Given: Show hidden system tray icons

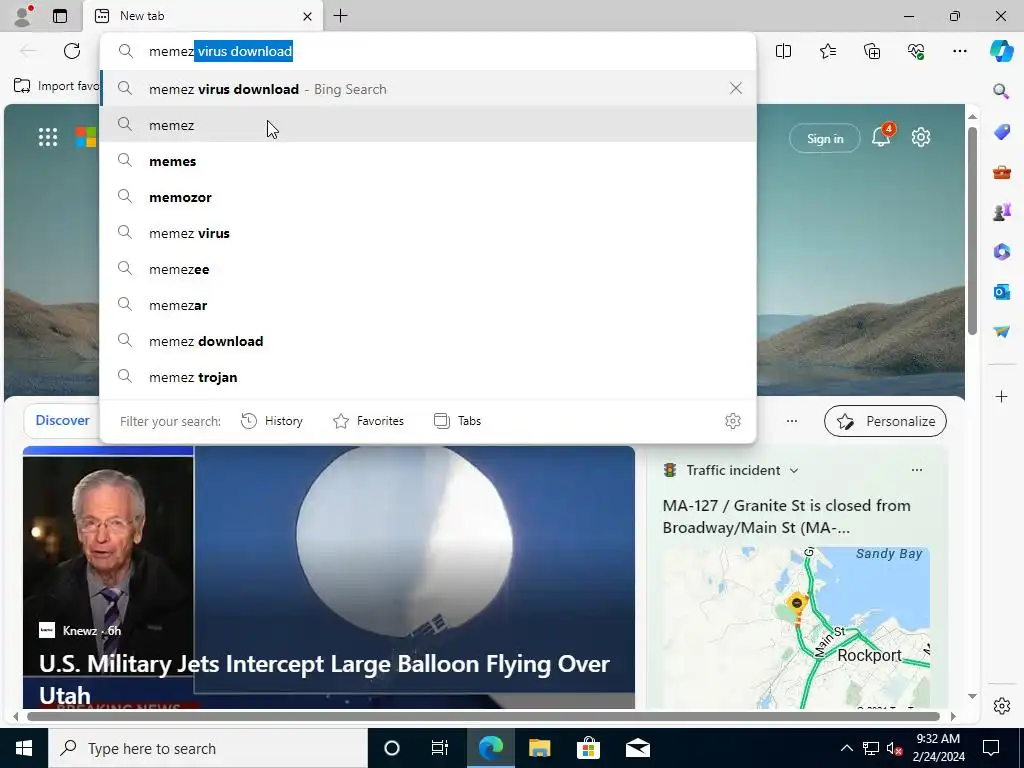Looking at the screenshot, I should [846, 748].
